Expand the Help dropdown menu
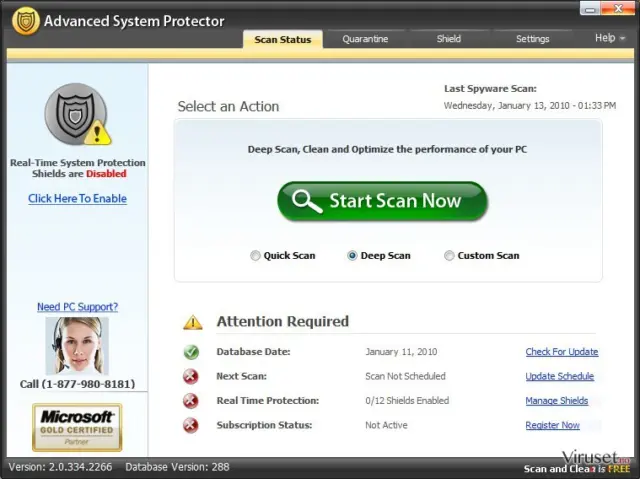The image size is (640, 479). point(610,38)
